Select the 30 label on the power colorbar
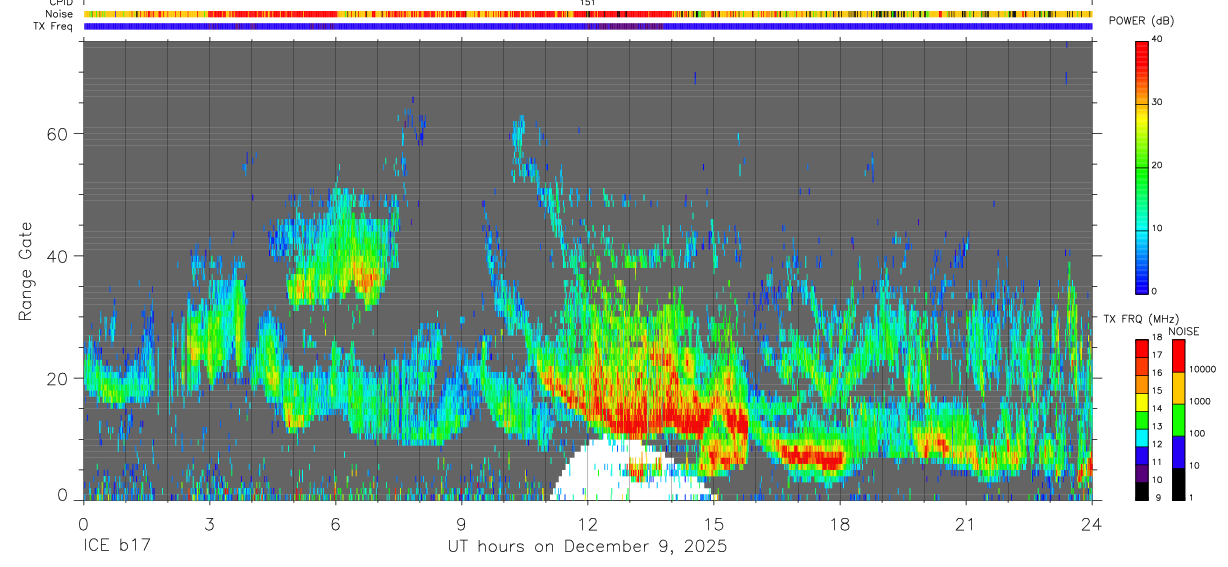Viewport: 1228px width, 567px height. coord(1158,102)
